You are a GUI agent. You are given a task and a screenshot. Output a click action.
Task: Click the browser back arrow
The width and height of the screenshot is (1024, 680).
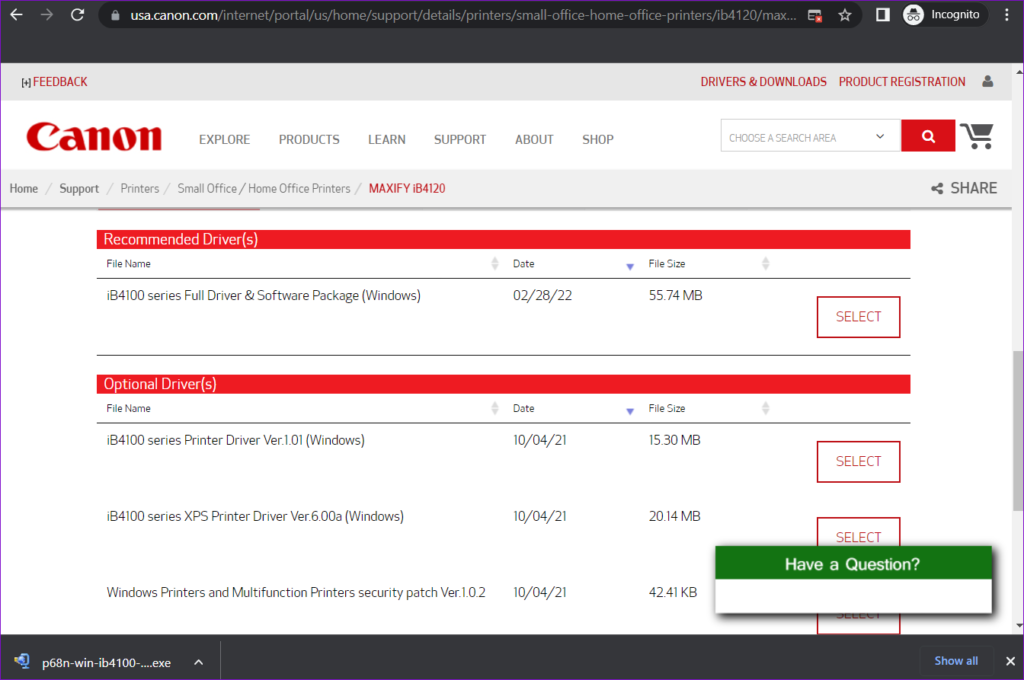tap(16, 15)
